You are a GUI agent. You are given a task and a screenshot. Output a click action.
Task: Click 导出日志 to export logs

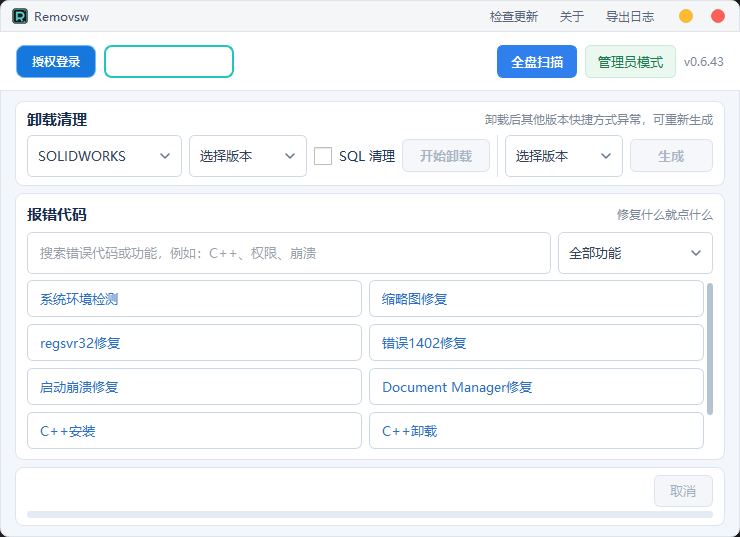click(630, 17)
